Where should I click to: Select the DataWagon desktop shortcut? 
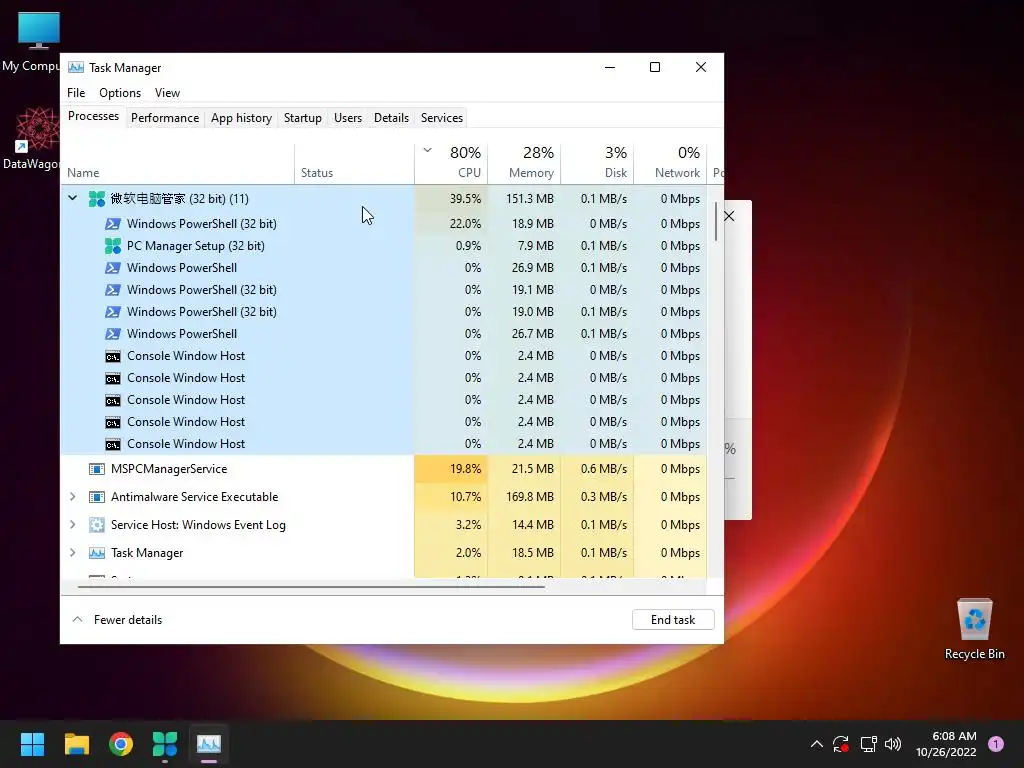(31, 138)
